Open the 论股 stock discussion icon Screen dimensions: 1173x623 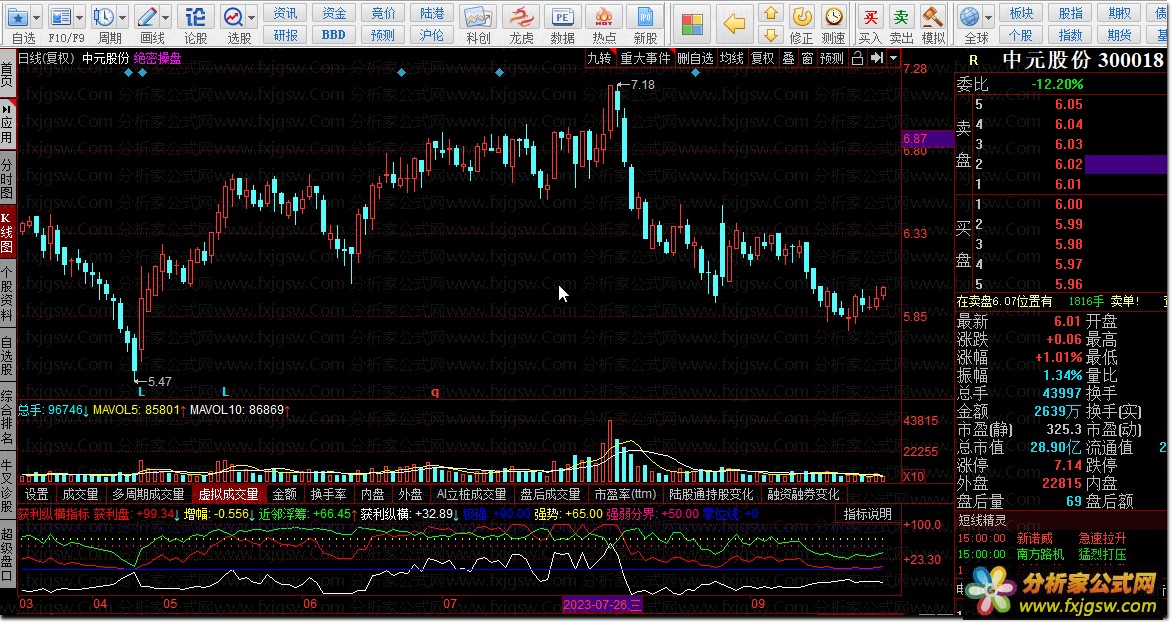(195, 16)
